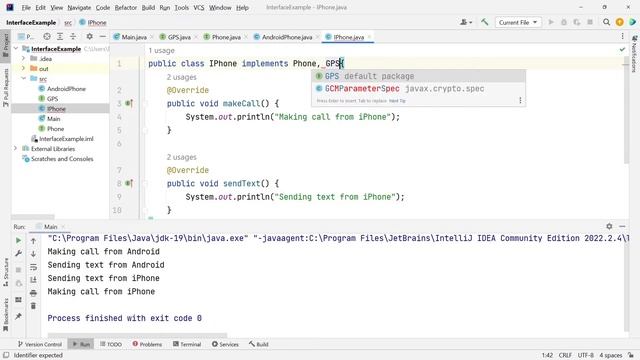
Task: Open the File menu
Action: click(x=26, y=7)
